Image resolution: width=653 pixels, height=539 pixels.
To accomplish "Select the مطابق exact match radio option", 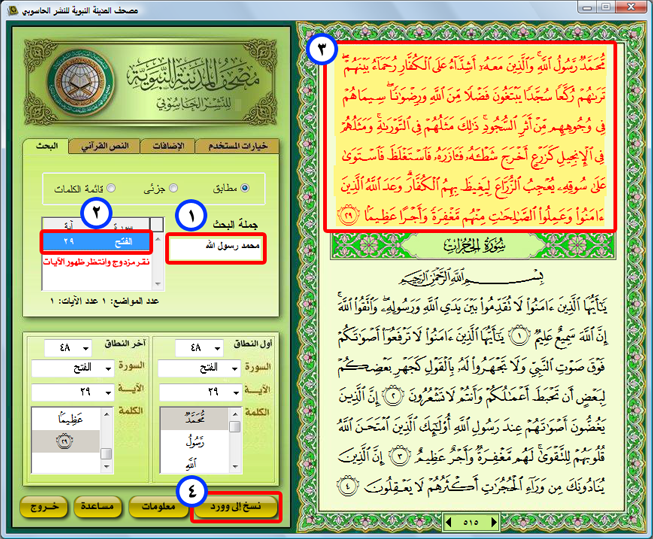I will pyautogui.click(x=245, y=187).
